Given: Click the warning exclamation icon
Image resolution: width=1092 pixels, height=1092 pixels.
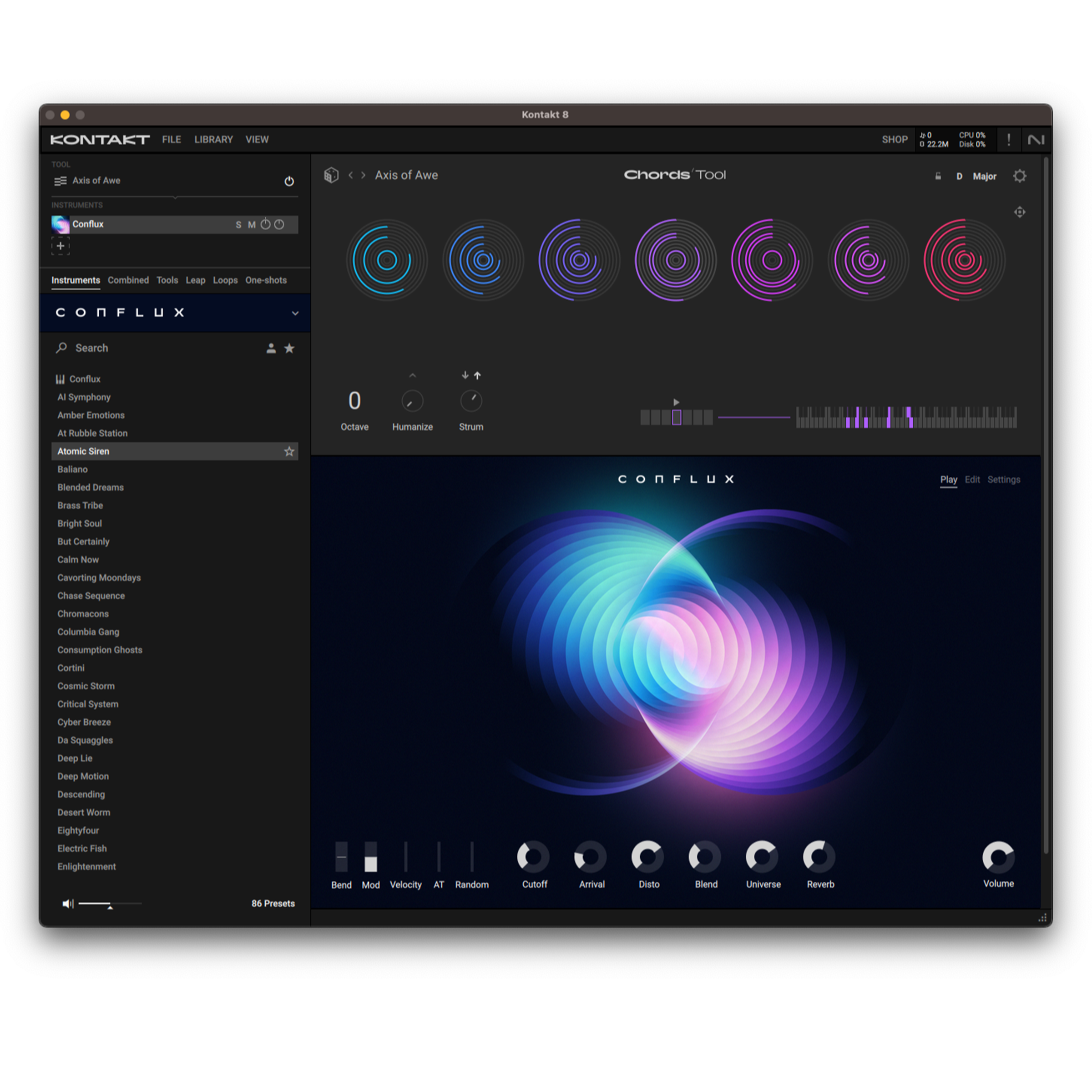Looking at the screenshot, I should (1008, 140).
